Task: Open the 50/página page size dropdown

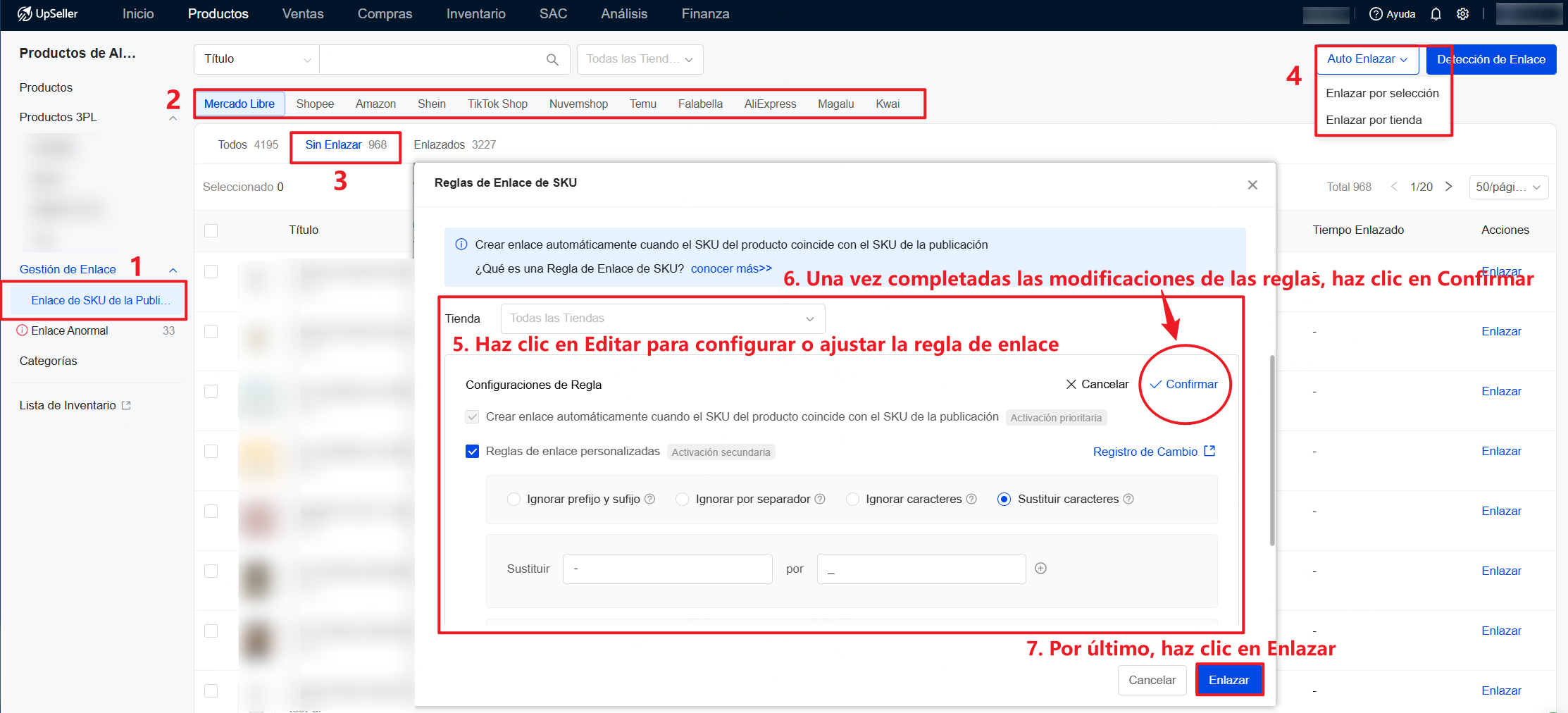Action: [1508, 187]
